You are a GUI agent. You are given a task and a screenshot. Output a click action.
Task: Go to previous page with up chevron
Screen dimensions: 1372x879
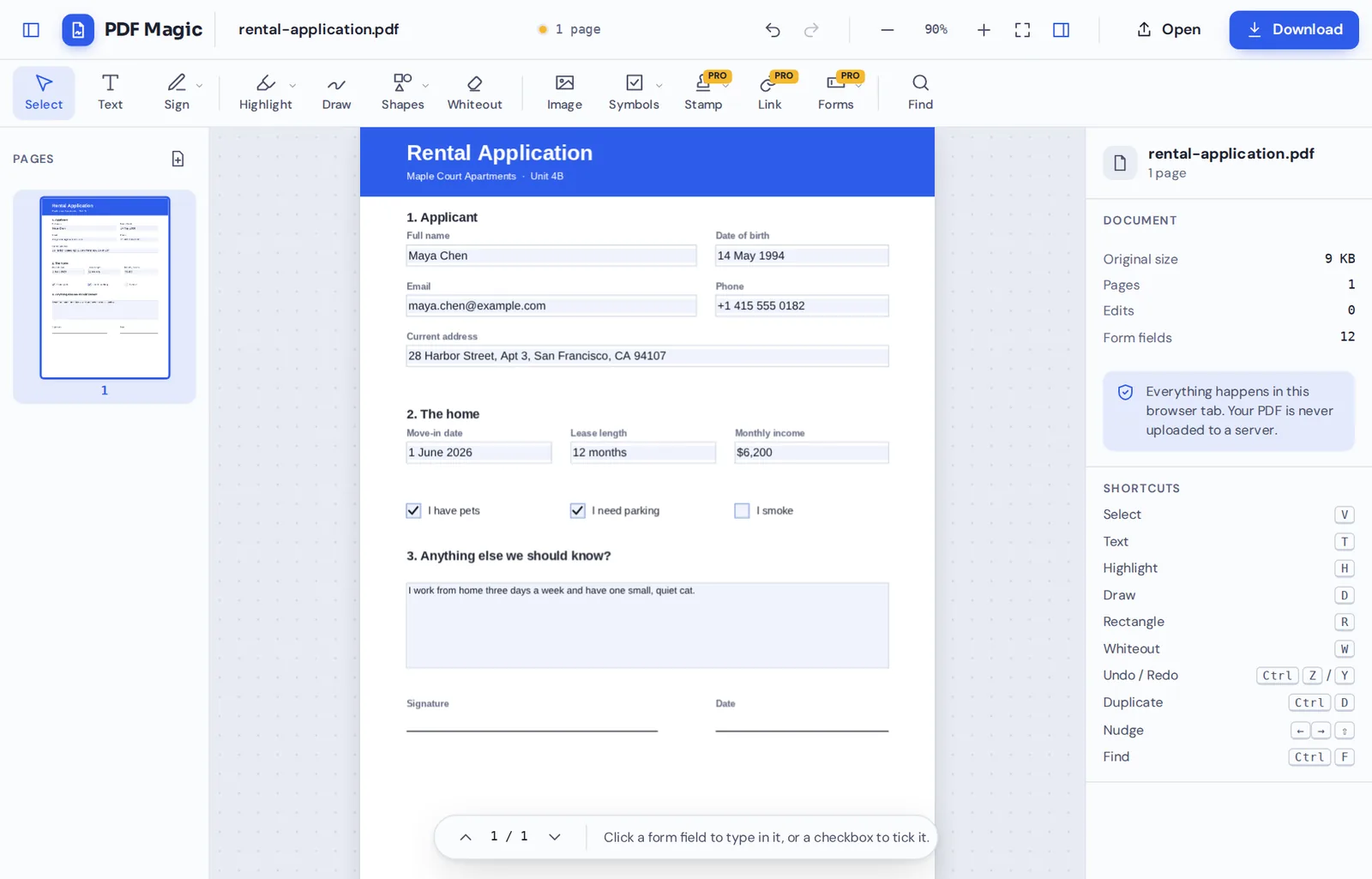pos(466,837)
